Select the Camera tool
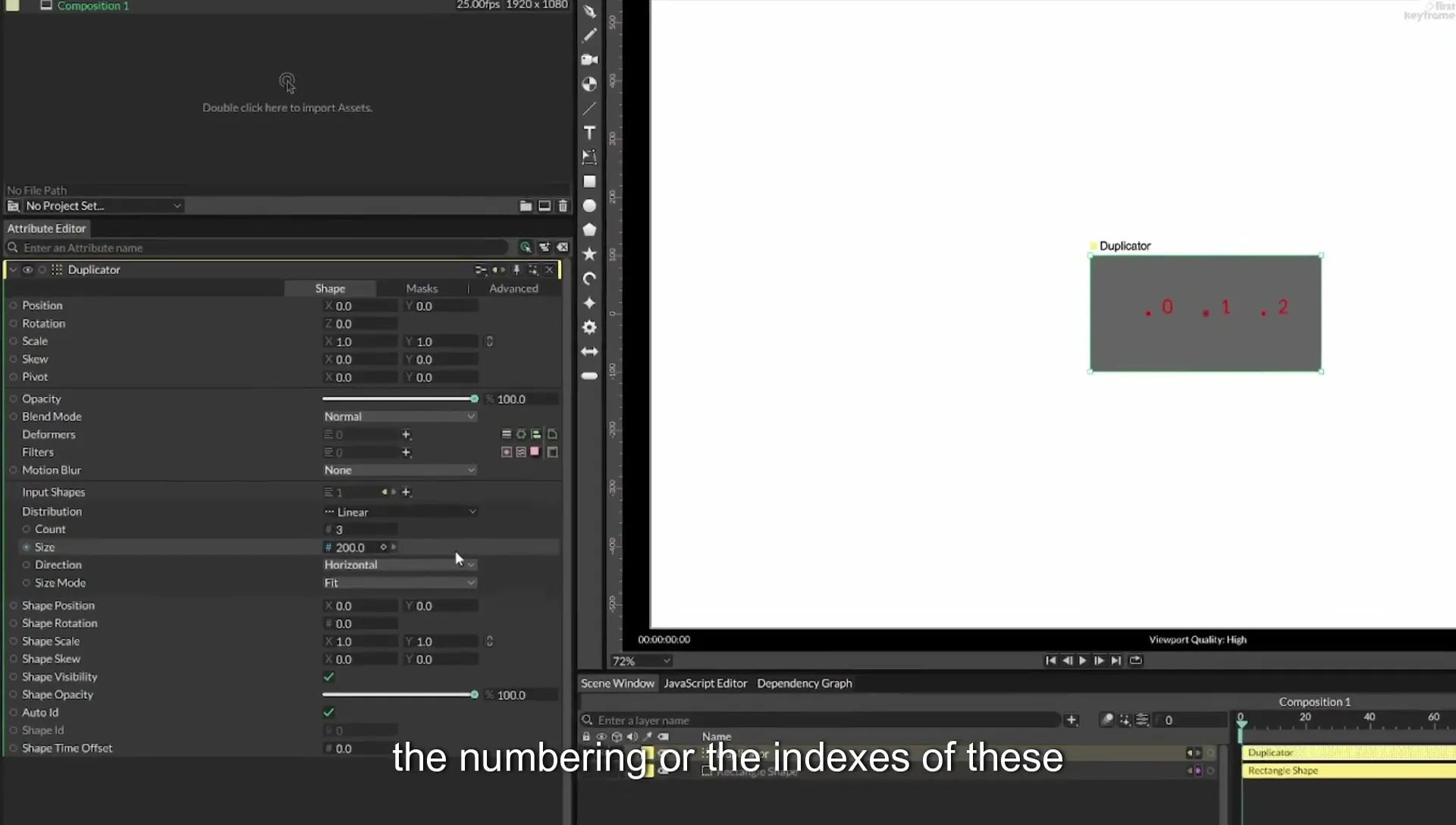 pyautogui.click(x=589, y=60)
